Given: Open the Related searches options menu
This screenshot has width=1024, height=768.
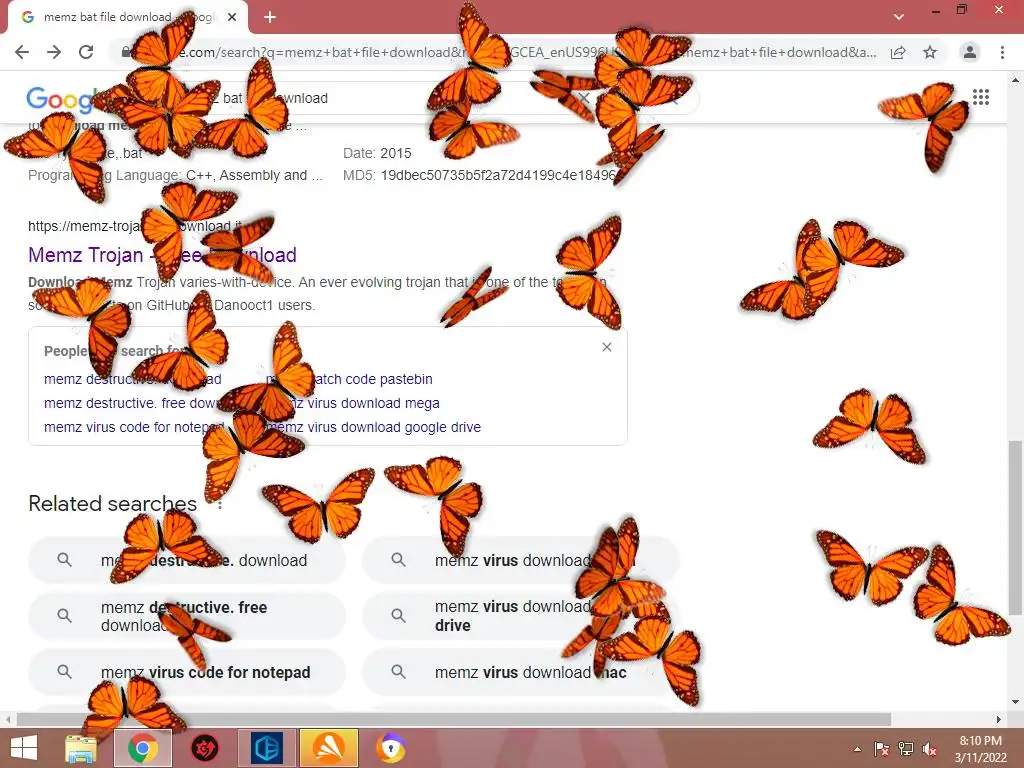Looking at the screenshot, I should [220, 505].
